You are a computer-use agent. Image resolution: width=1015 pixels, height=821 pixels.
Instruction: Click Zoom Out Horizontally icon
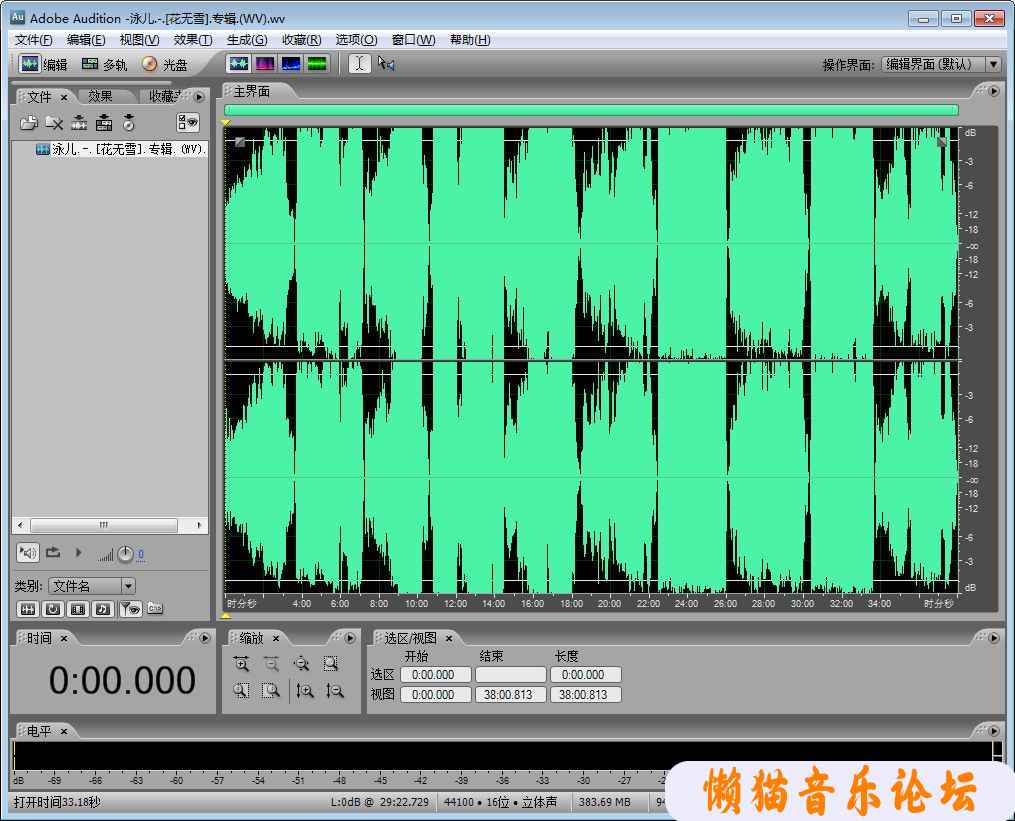pos(271,664)
